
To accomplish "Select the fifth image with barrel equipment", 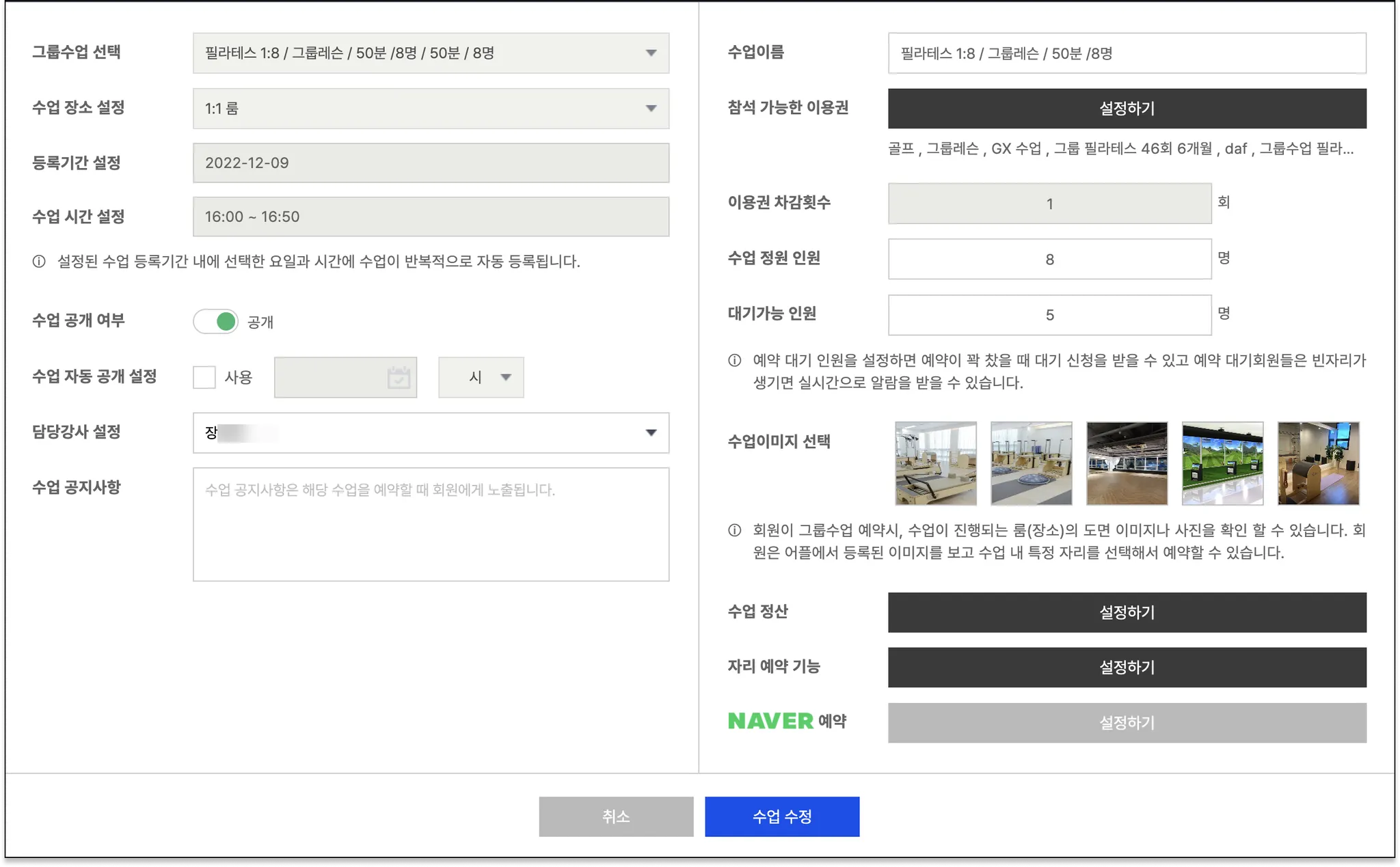I will pyautogui.click(x=1318, y=463).
